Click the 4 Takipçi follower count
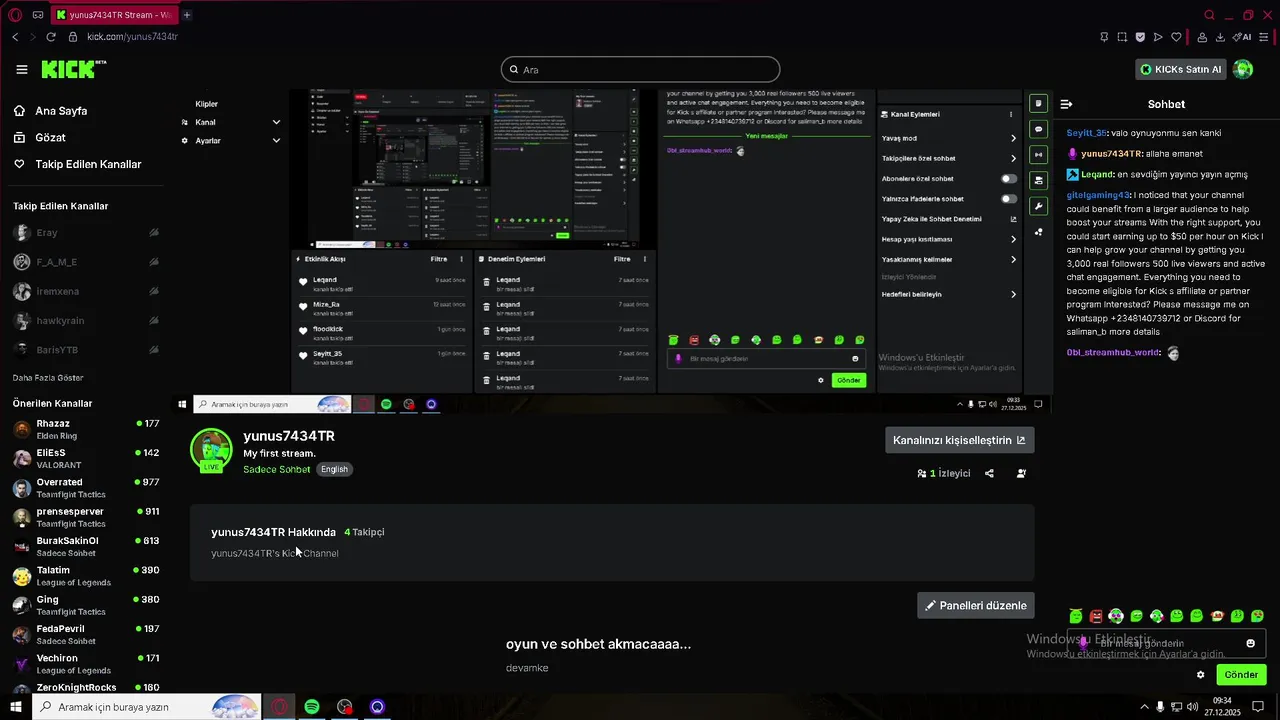Screen dimensions: 1280x720 coord(364,532)
